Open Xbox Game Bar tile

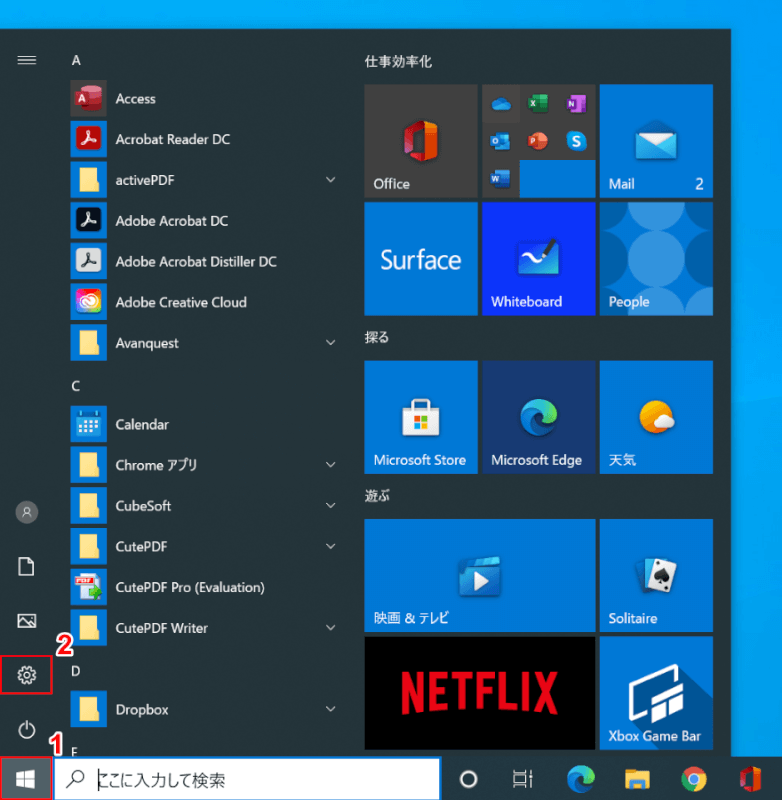tap(656, 693)
